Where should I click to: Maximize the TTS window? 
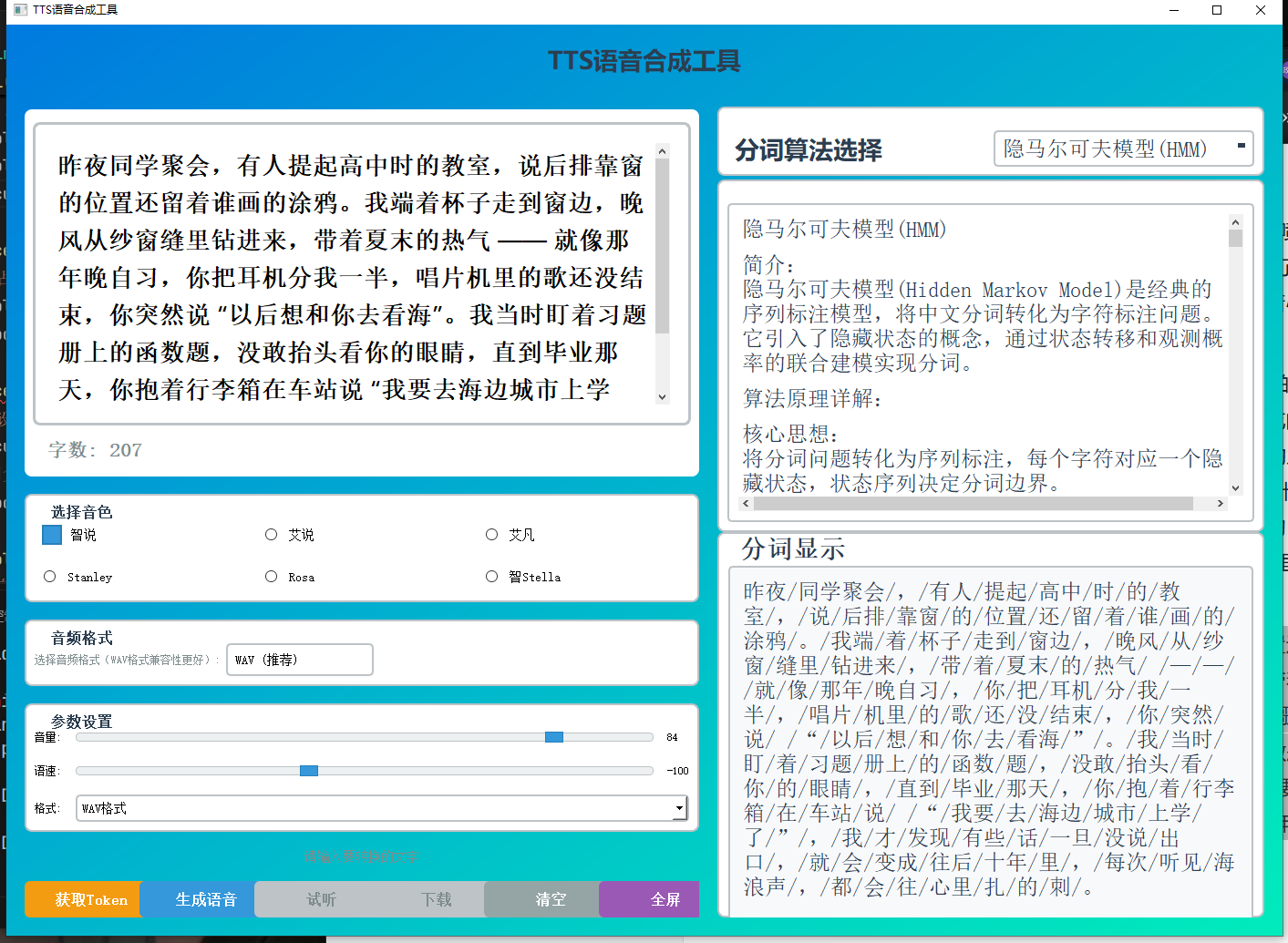(x=1217, y=10)
